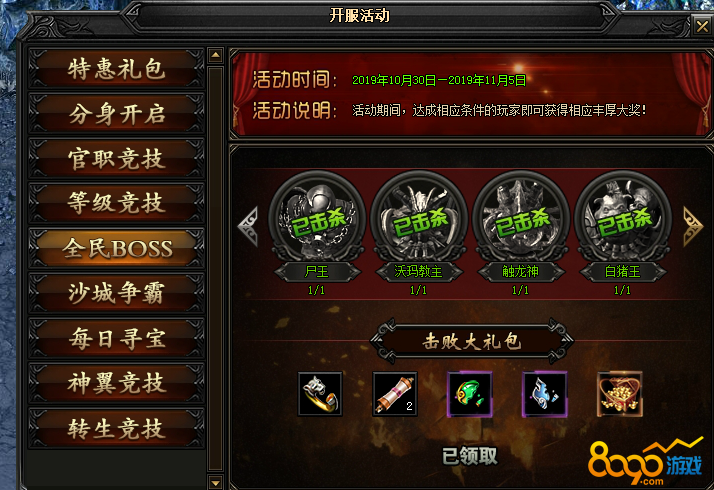
Task: Click the gold treasure chest reward
Action: click(x=620, y=394)
